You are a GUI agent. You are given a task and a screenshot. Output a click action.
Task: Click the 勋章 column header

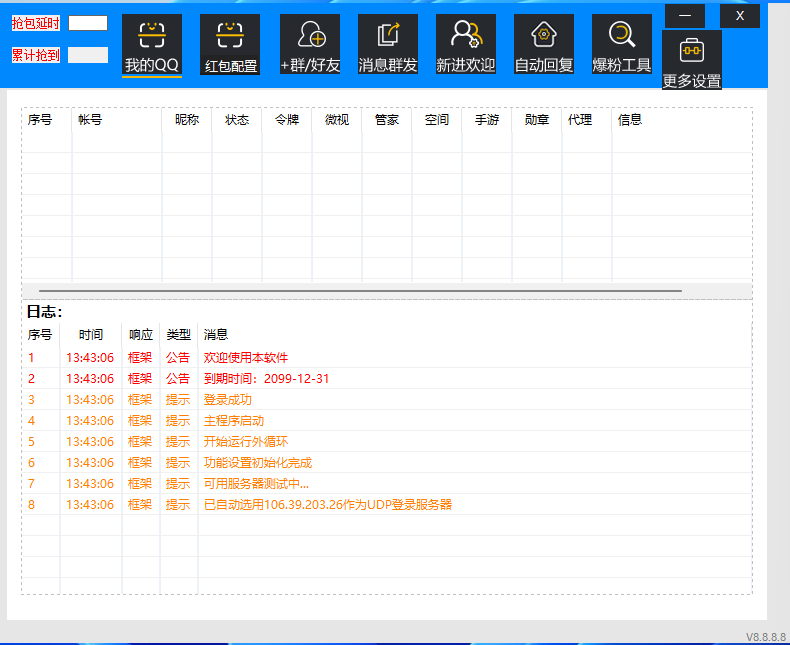(x=537, y=120)
